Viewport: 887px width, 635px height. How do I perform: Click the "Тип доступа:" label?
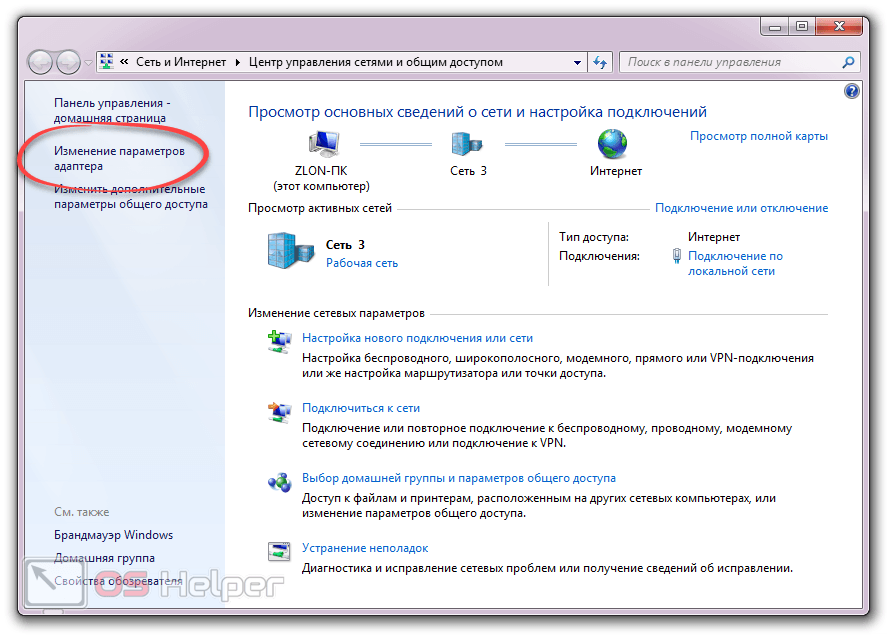point(593,237)
